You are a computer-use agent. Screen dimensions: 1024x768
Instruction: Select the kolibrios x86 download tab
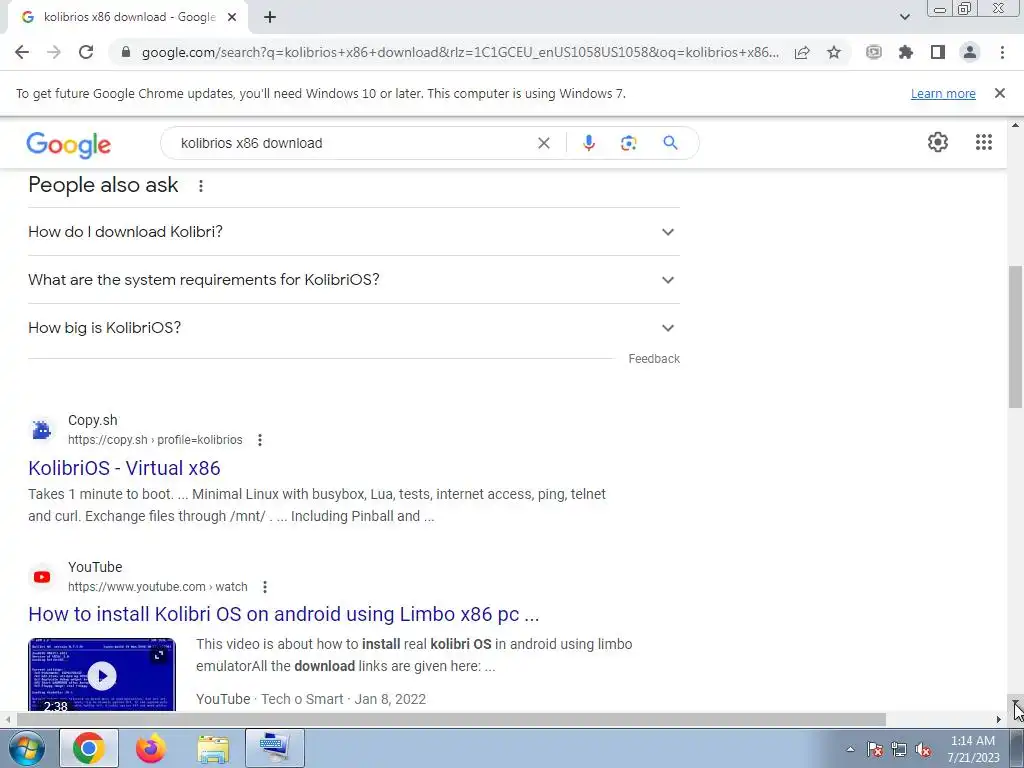pyautogui.click(x=129, y=17)
